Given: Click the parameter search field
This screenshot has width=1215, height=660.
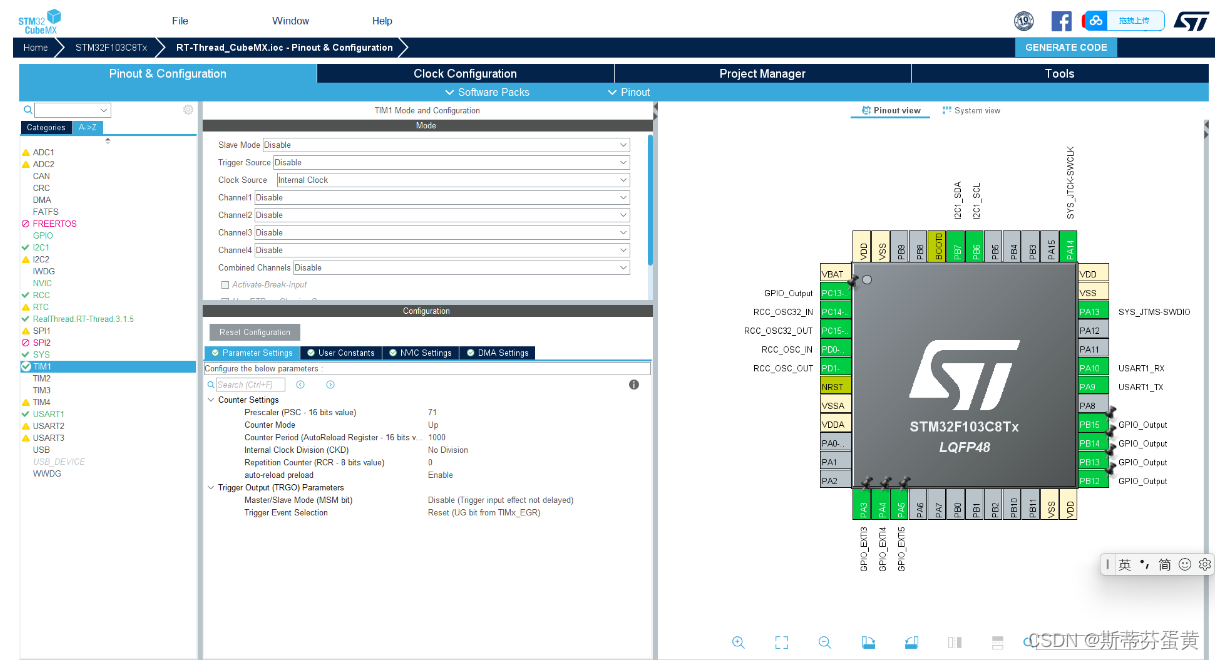Looking at the screenshot, I should point(250,384).
